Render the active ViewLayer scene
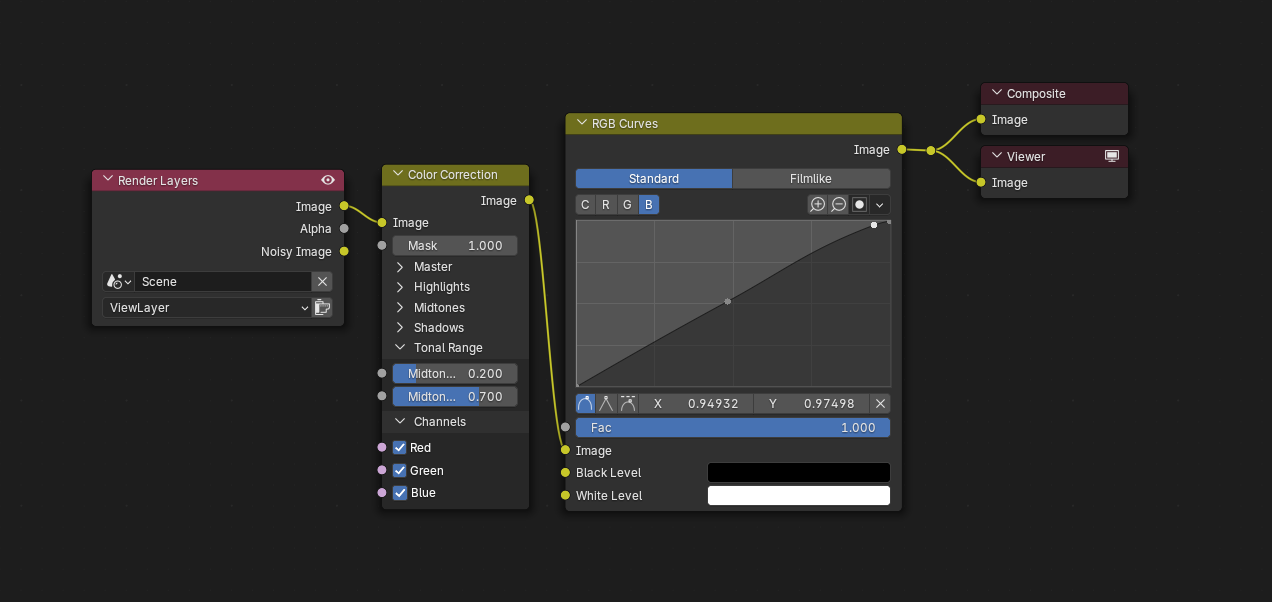Image resolution: width=1272 pixels, height=602 pixels. [322, 308]
